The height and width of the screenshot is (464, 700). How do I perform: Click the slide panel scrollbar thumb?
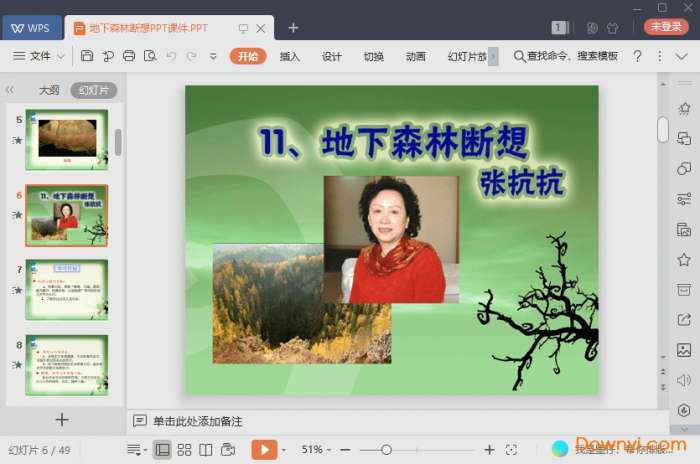tap(118, 142)
